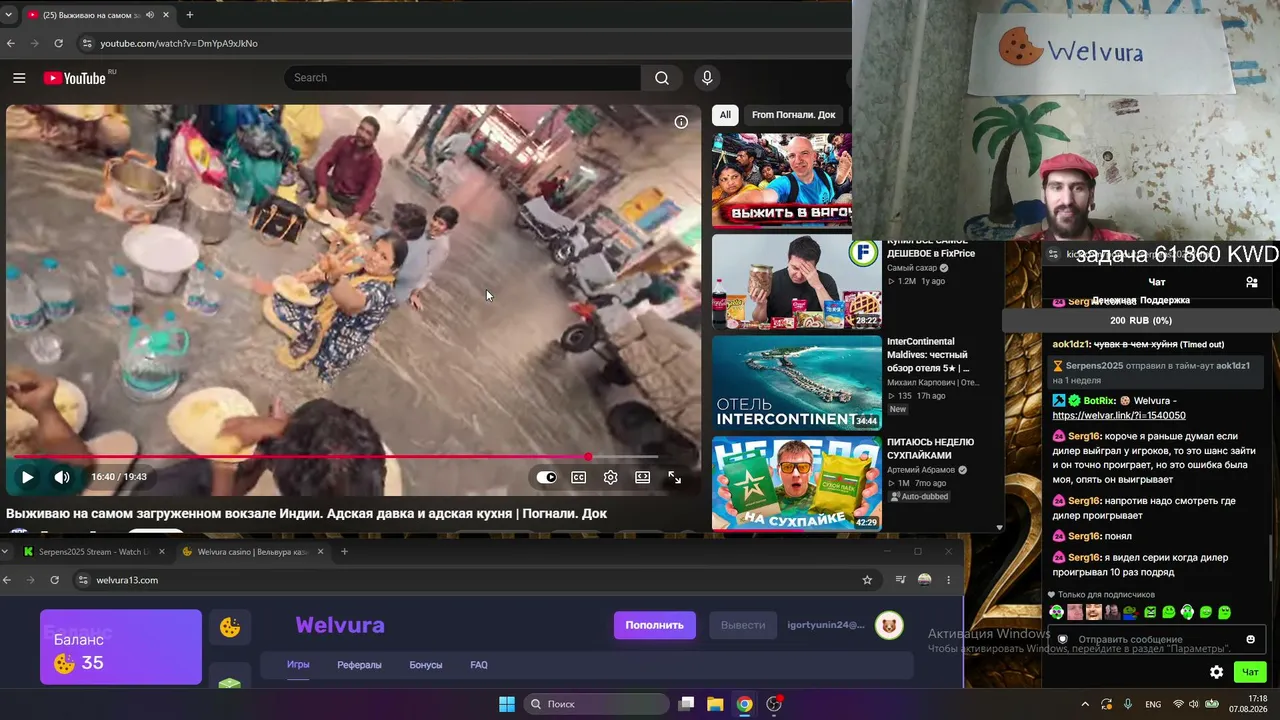Open File Explorer from the taskbar
The image size is (1280, 720).
tap(715, 704)
